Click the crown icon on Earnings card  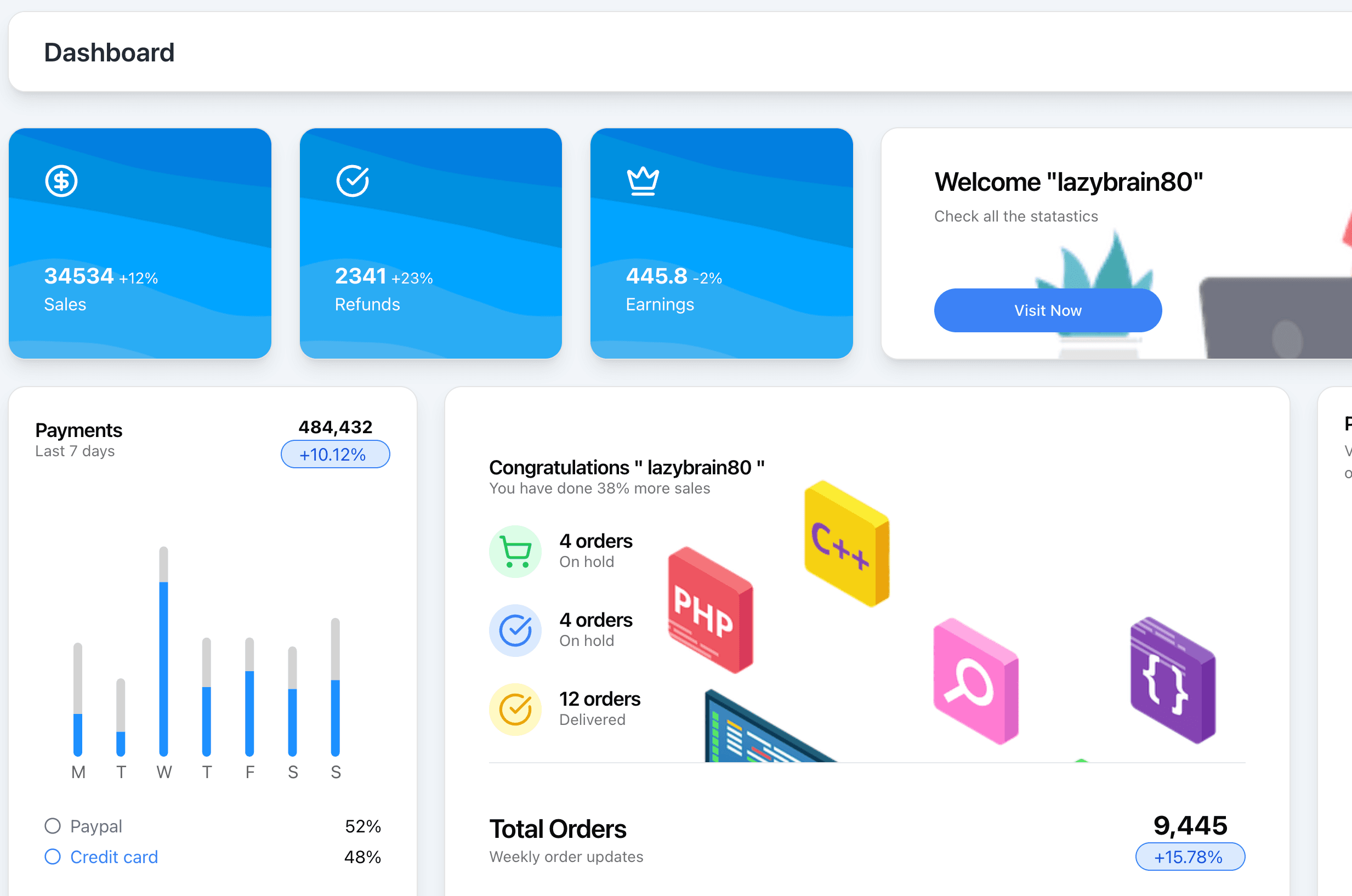pyautogui.click(x=643, y=181)
